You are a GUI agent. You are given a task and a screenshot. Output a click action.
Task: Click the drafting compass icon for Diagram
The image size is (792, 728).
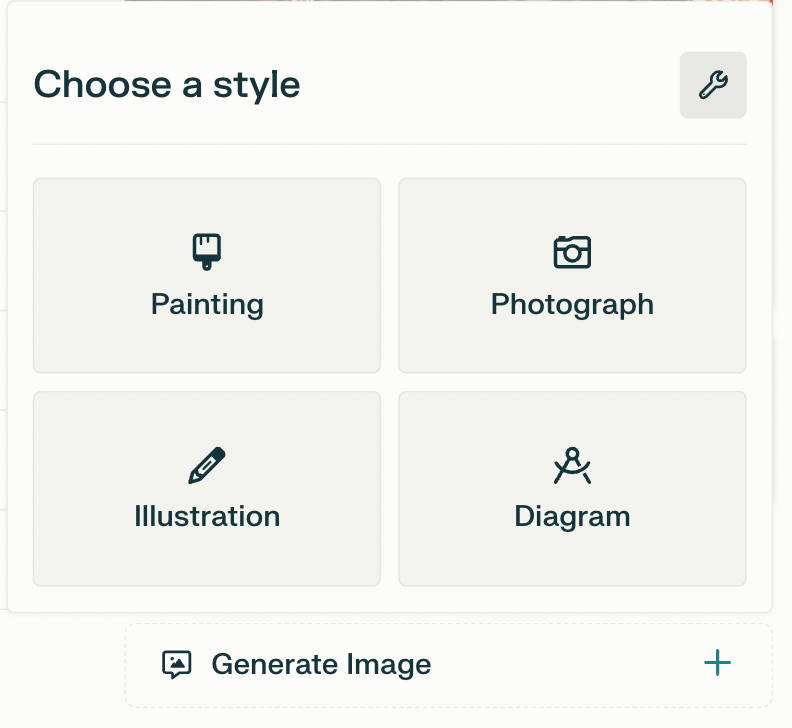click(572, 466)
